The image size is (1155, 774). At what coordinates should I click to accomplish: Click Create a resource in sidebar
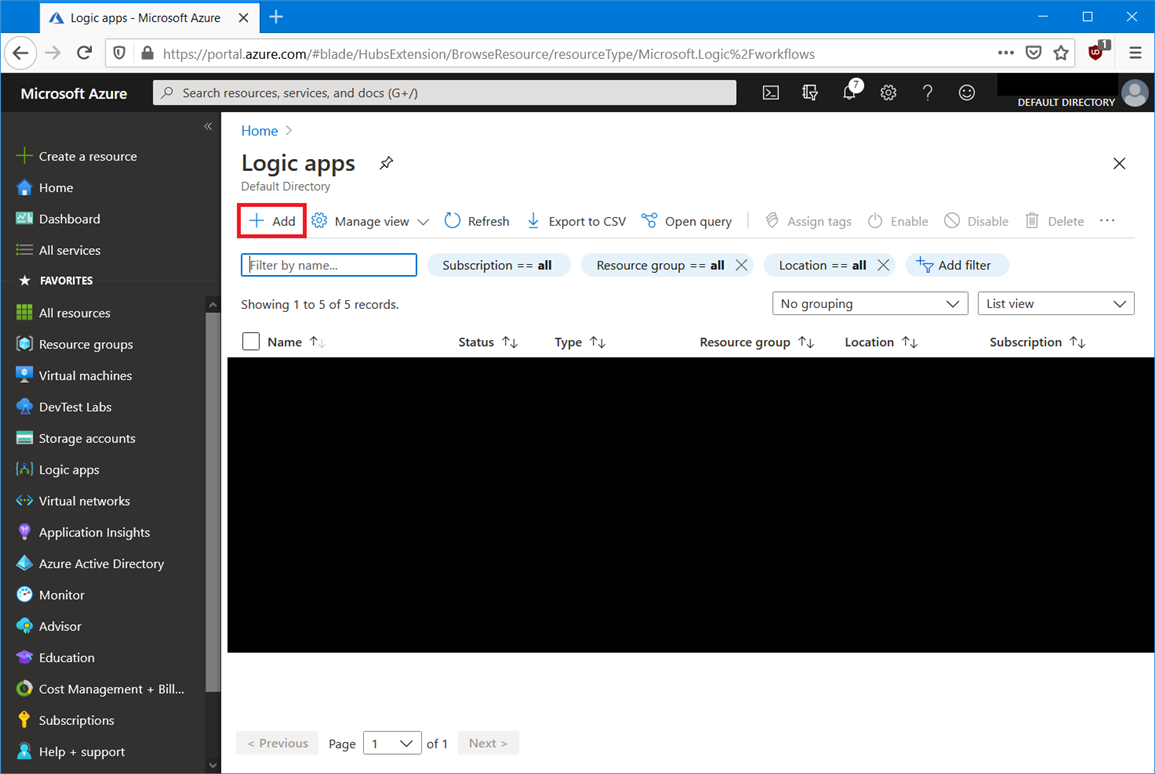(x=77, y=156)
